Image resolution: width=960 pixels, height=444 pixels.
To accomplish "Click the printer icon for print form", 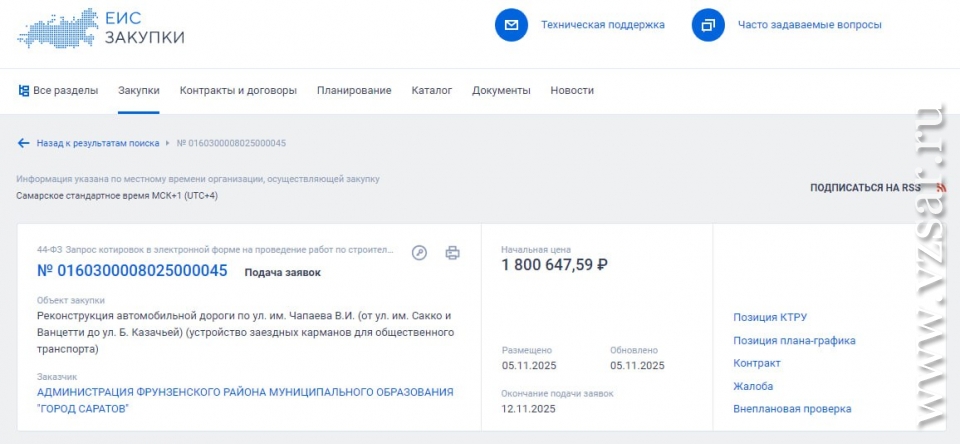I will point(452,253).
